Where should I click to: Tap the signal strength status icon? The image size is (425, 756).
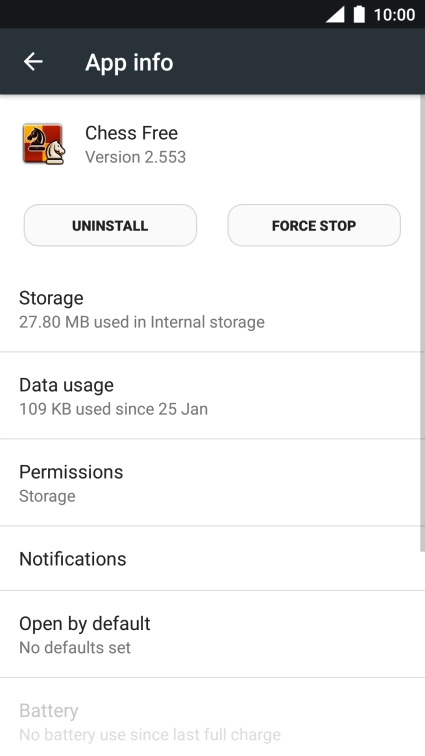(335, 14)
